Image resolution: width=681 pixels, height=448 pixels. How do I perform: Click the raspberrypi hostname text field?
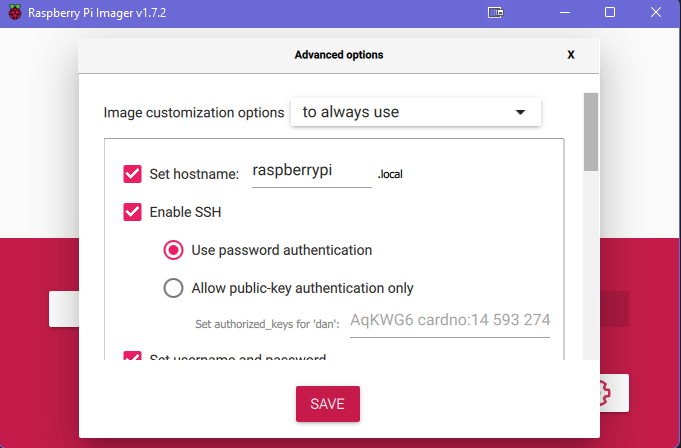[x=312, y=174]
